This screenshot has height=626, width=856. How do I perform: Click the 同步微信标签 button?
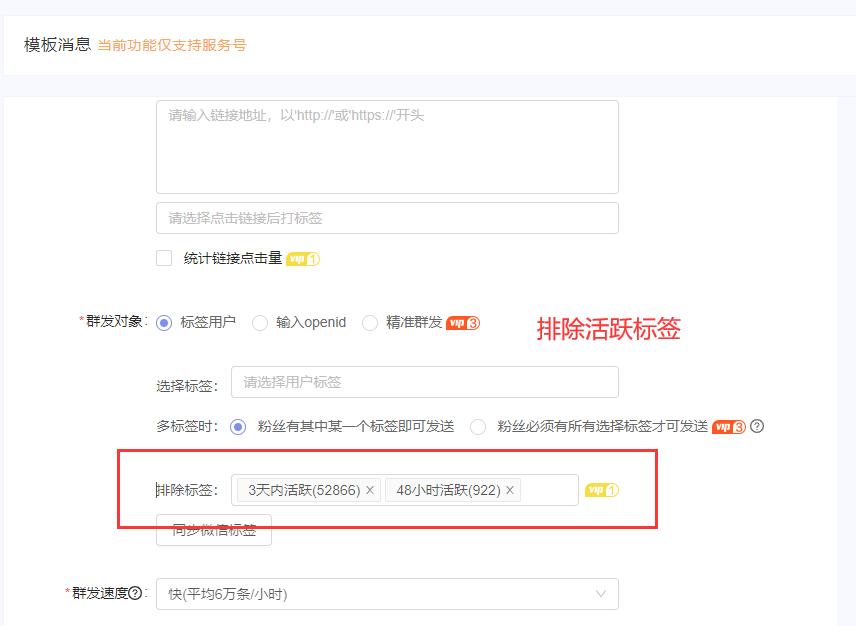(213, 530)
